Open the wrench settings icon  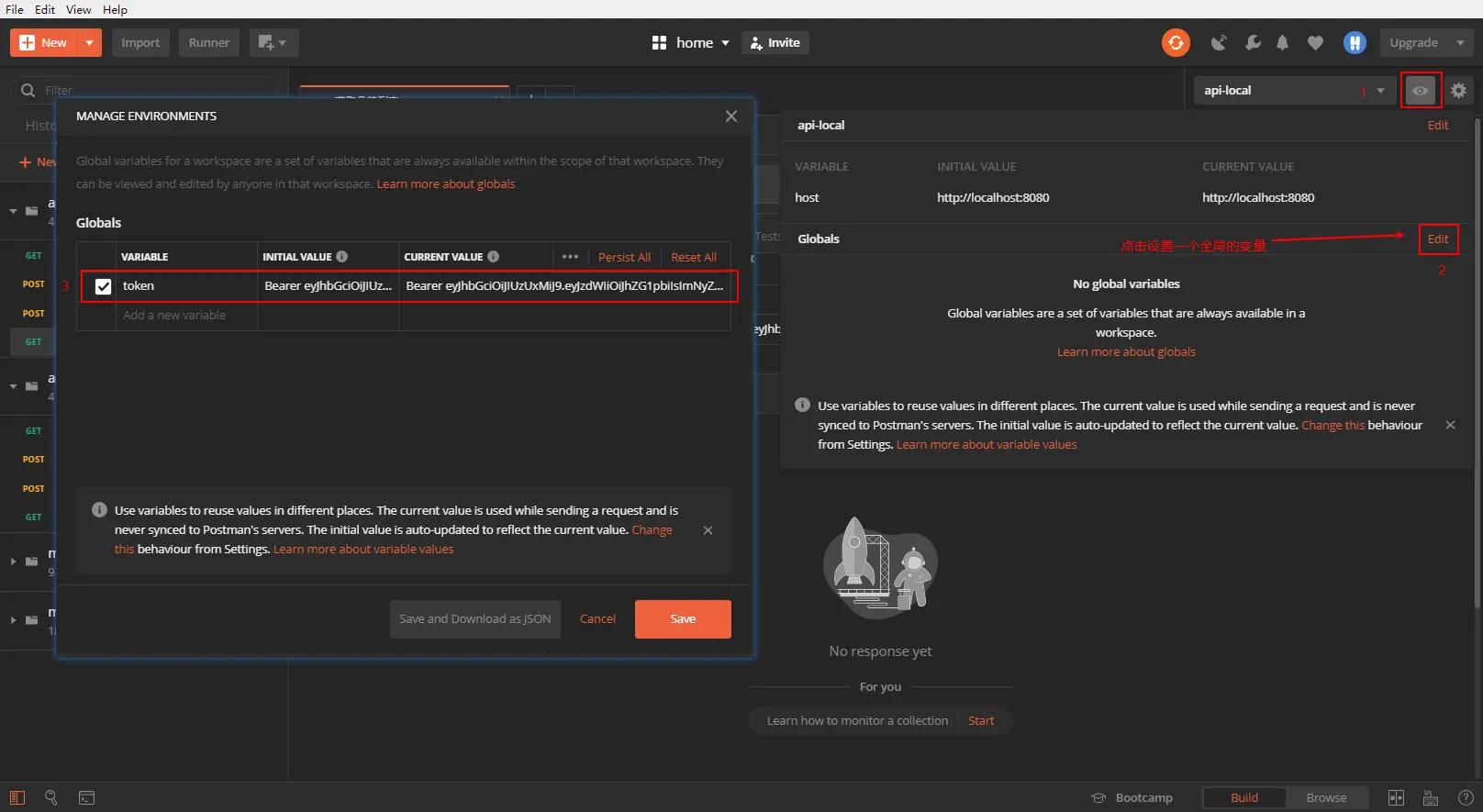1252,42
